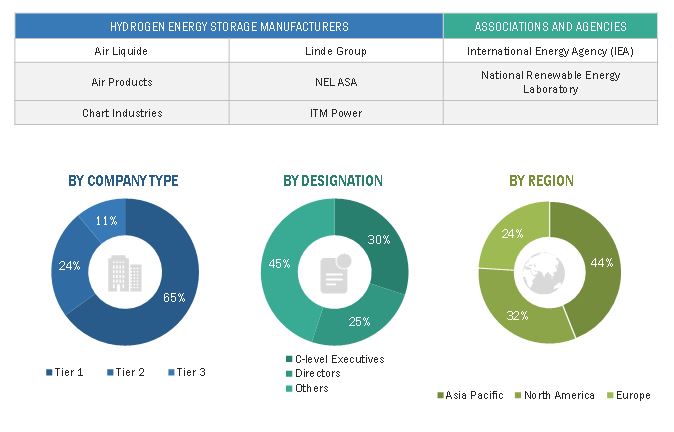Open the Associations and Agencies header
The width and height of the screenshot is (674, 432).
pyautogui.click(x=550, y=27)
